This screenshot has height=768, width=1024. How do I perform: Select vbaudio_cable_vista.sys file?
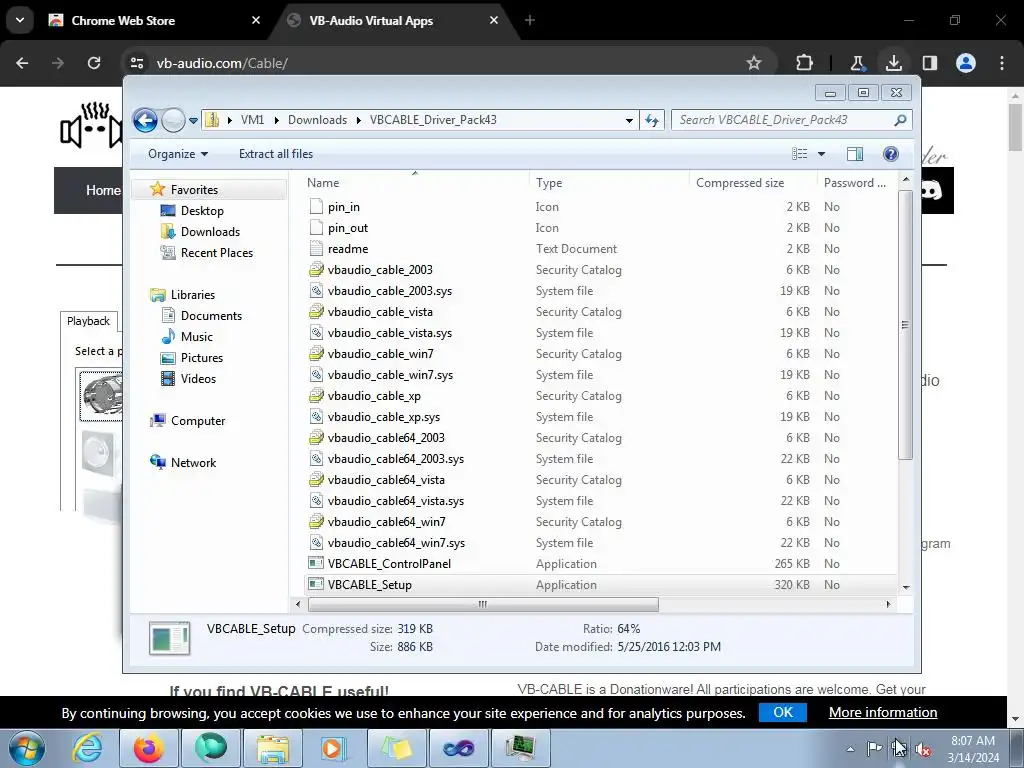tap(389, 333)
